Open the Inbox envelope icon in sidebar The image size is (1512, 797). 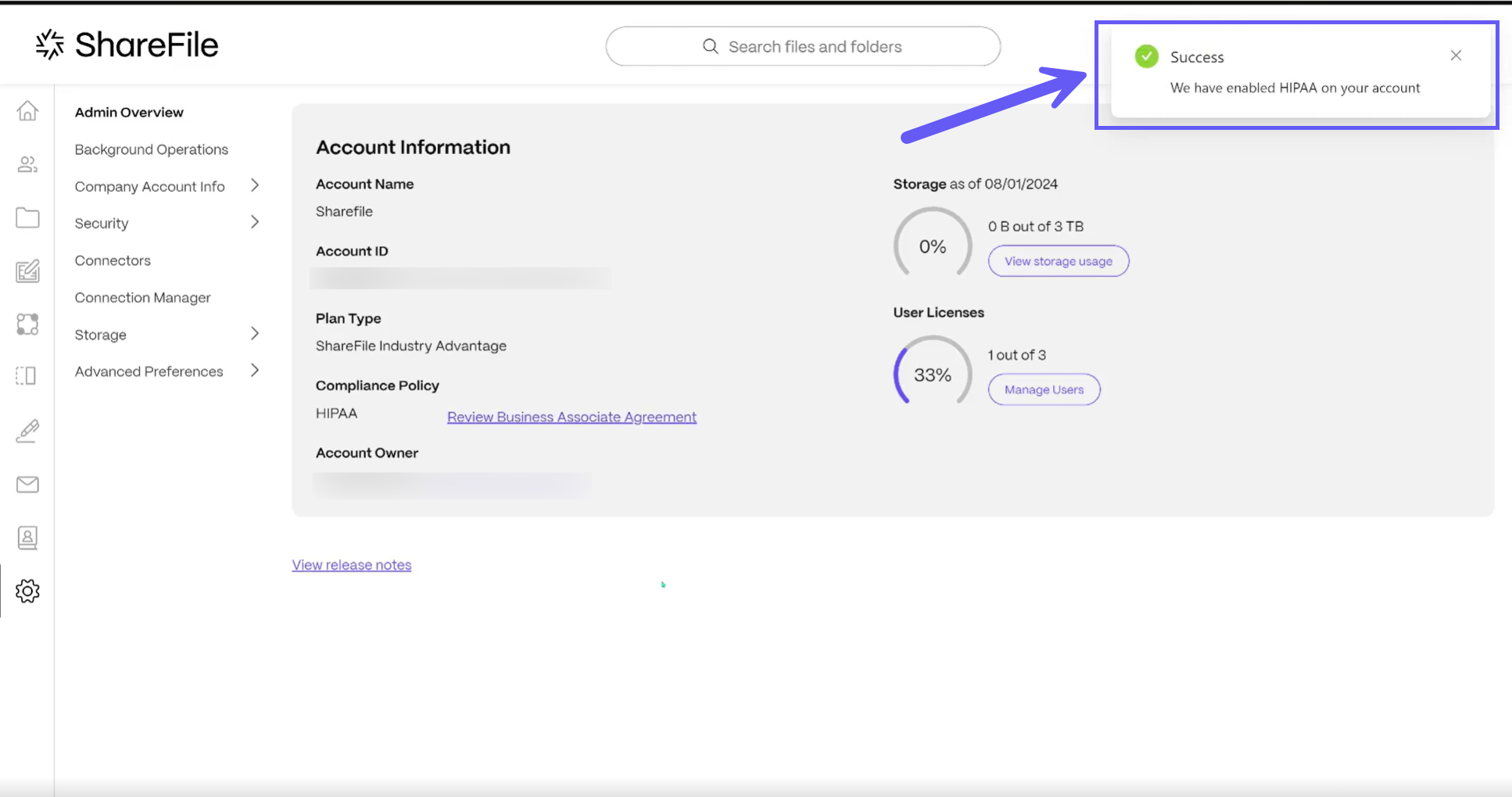pos(27,484)
